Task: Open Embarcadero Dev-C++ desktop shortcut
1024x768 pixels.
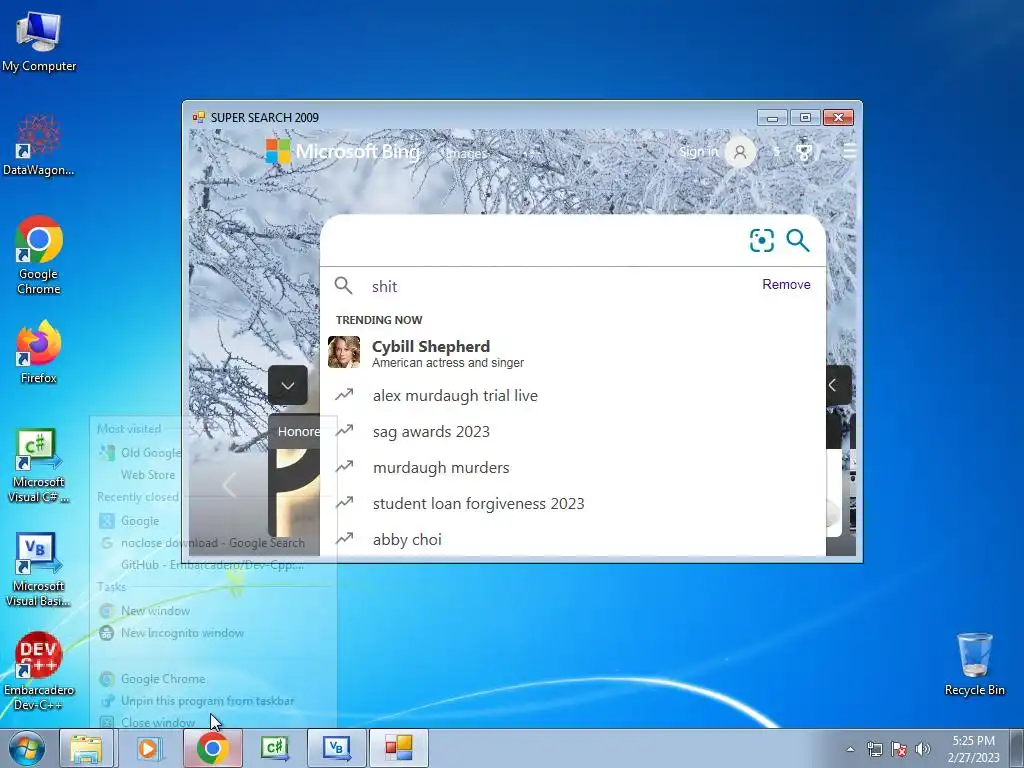Action: coord(39,671)
